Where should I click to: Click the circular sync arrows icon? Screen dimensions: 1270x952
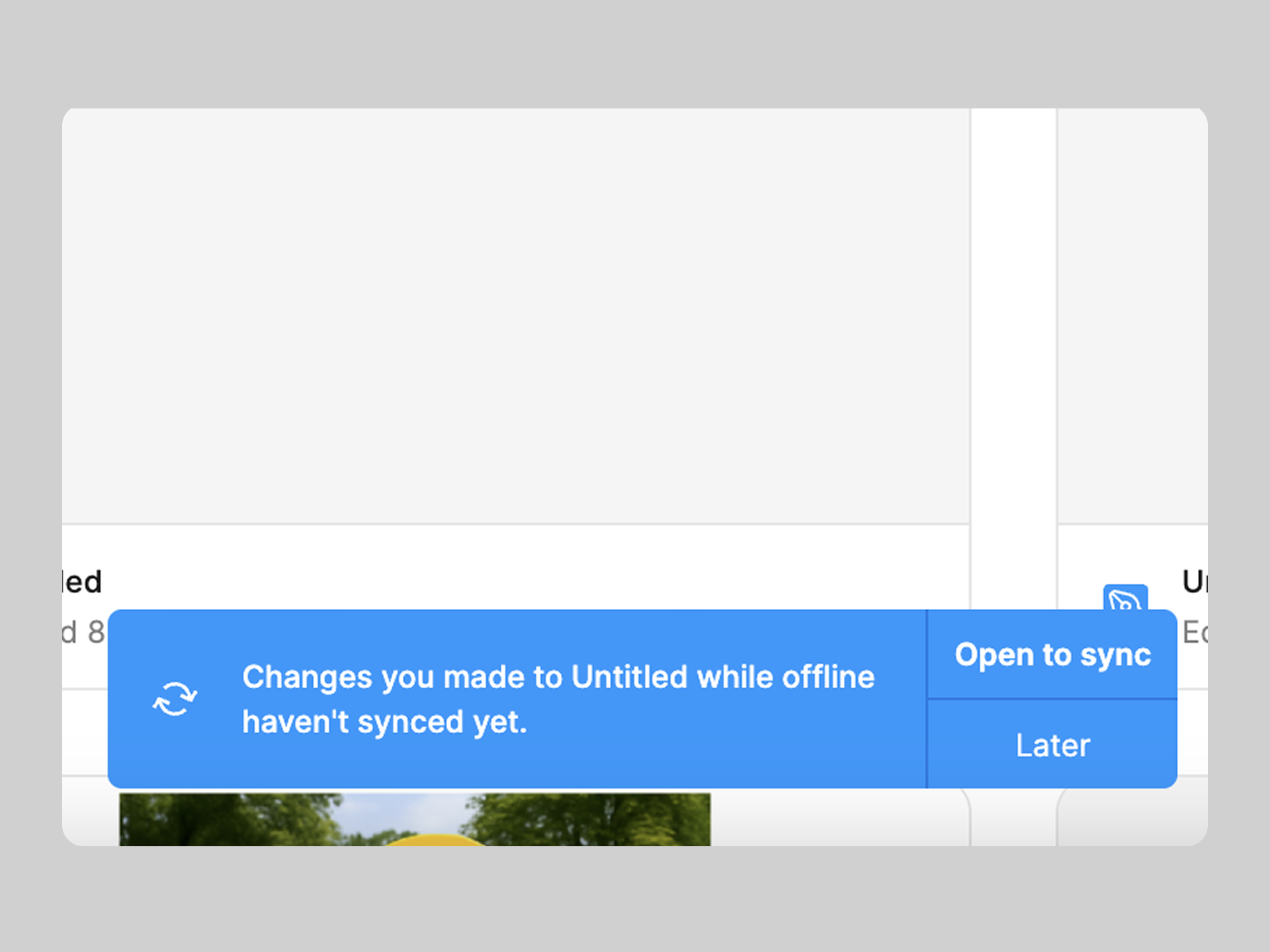click(175, 699)
